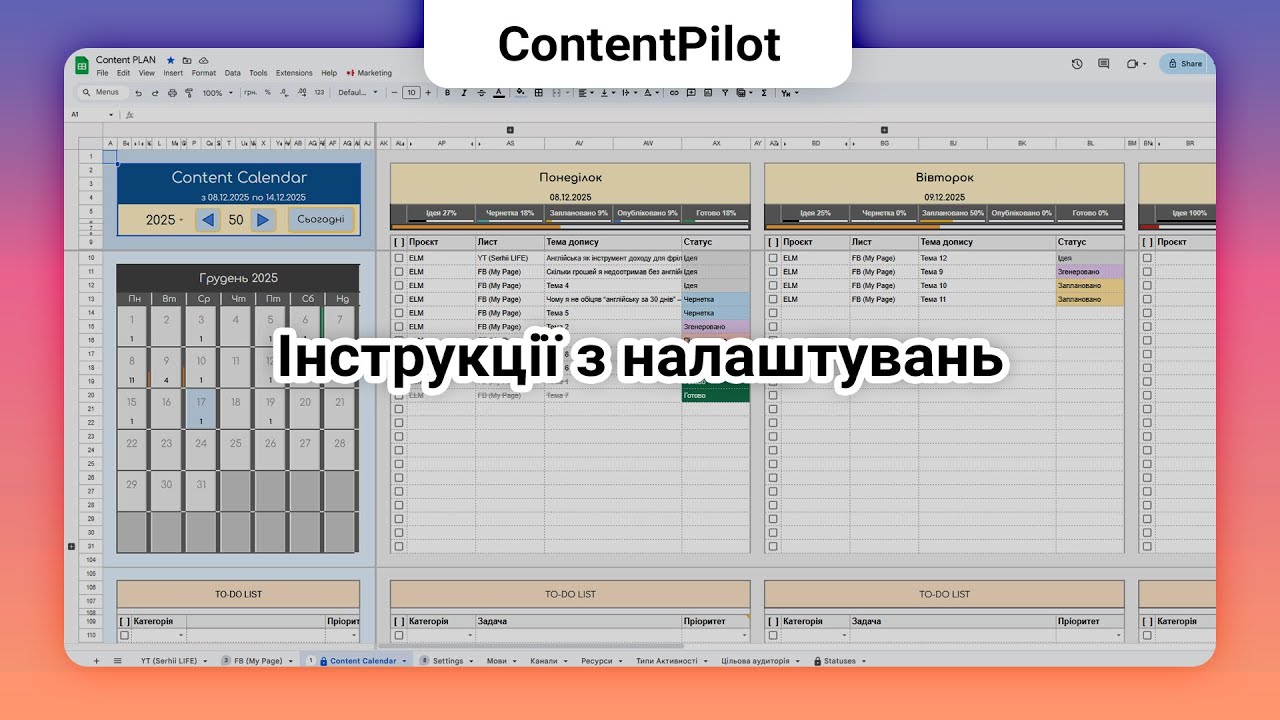Open the Monday TO-DO Категорія dropdown

click(468, 635)
